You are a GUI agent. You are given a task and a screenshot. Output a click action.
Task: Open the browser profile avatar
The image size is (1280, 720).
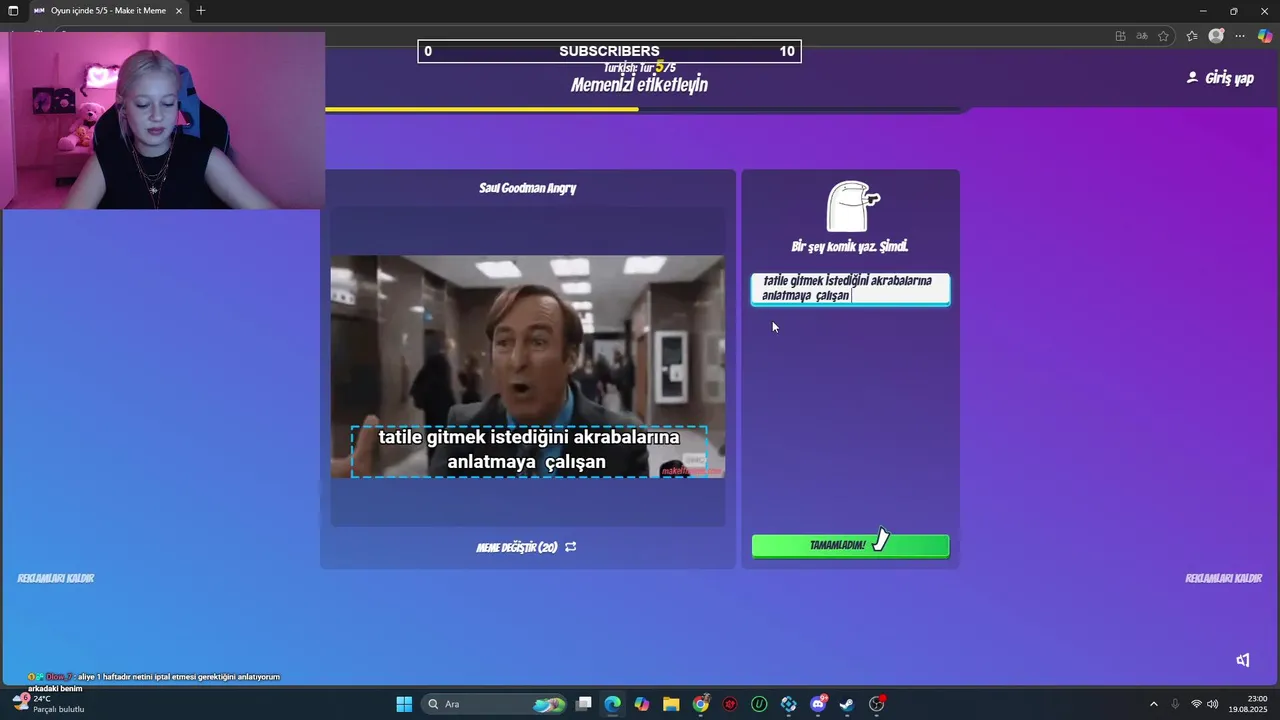[1216, 36]
